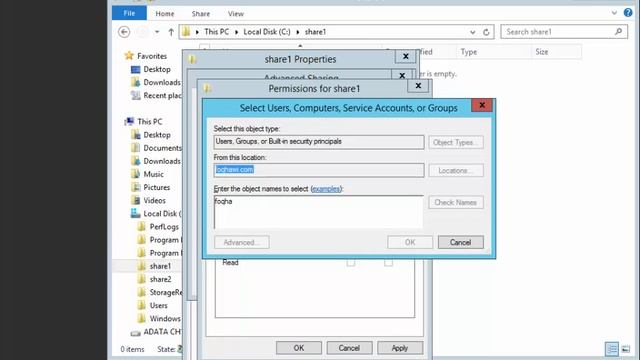Open the File ribbon tab
640x360 pixels.
[129, 13]
